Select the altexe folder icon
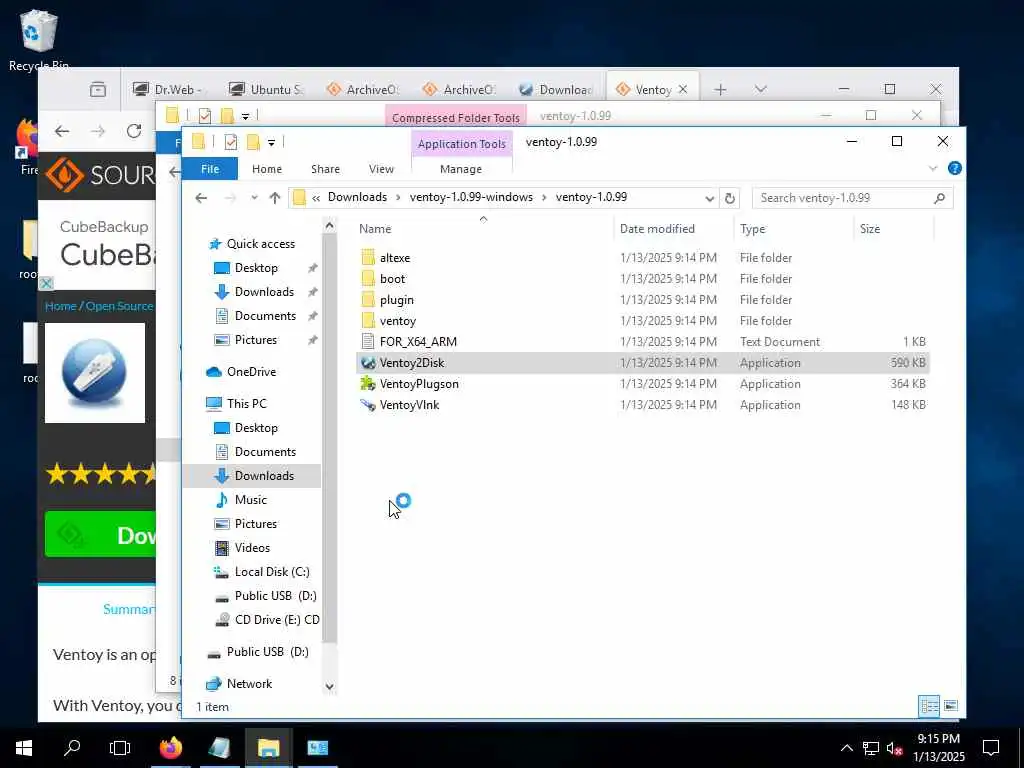 coord(368,257)
